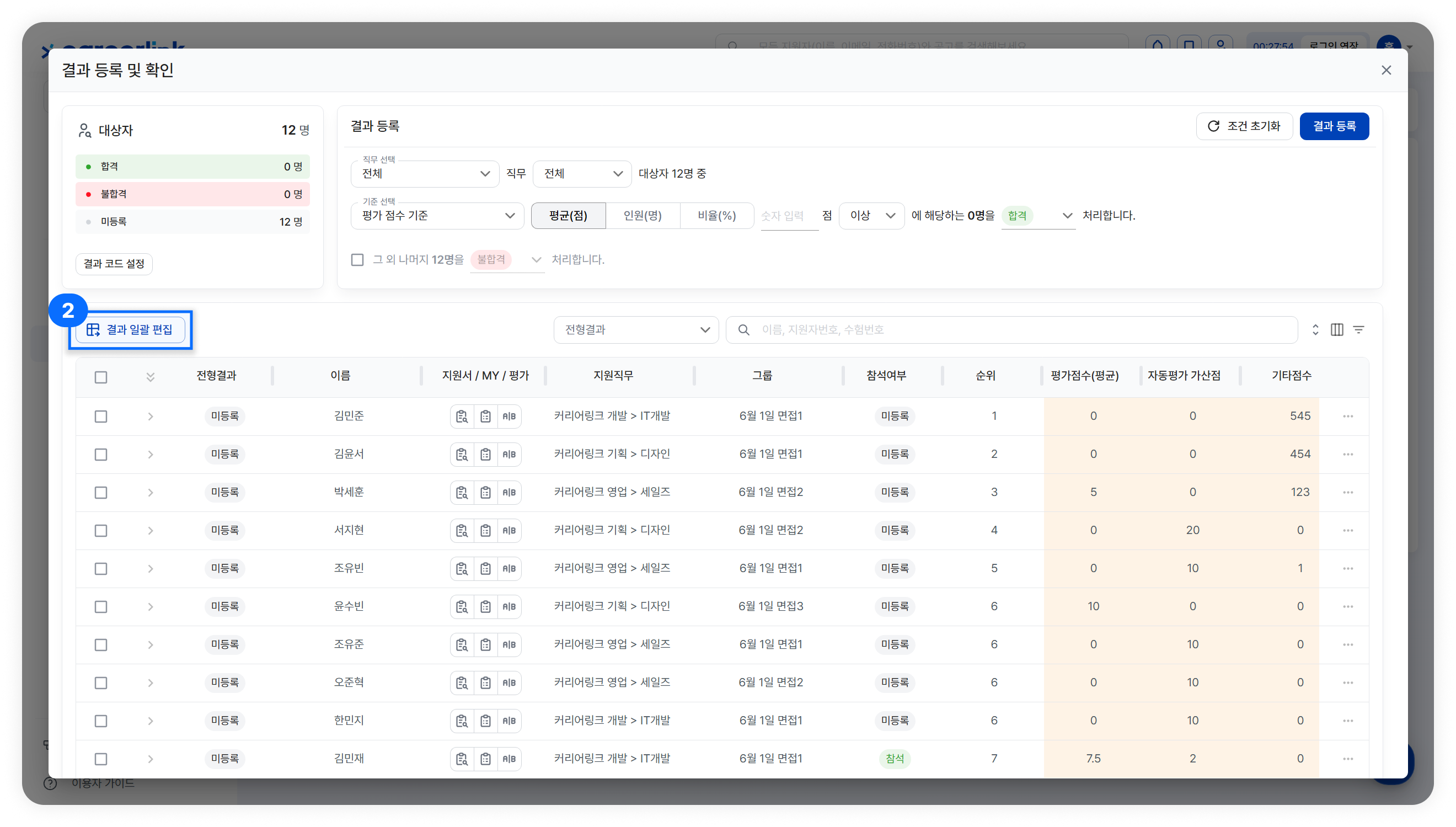Expand all rows with header double chevron
Screen dimensions: 1456x827
[x=151, y=377]
